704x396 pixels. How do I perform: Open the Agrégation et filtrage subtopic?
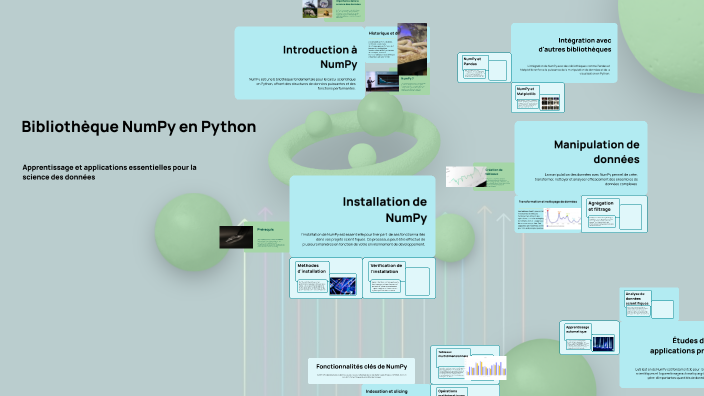[x=614, y=214]
